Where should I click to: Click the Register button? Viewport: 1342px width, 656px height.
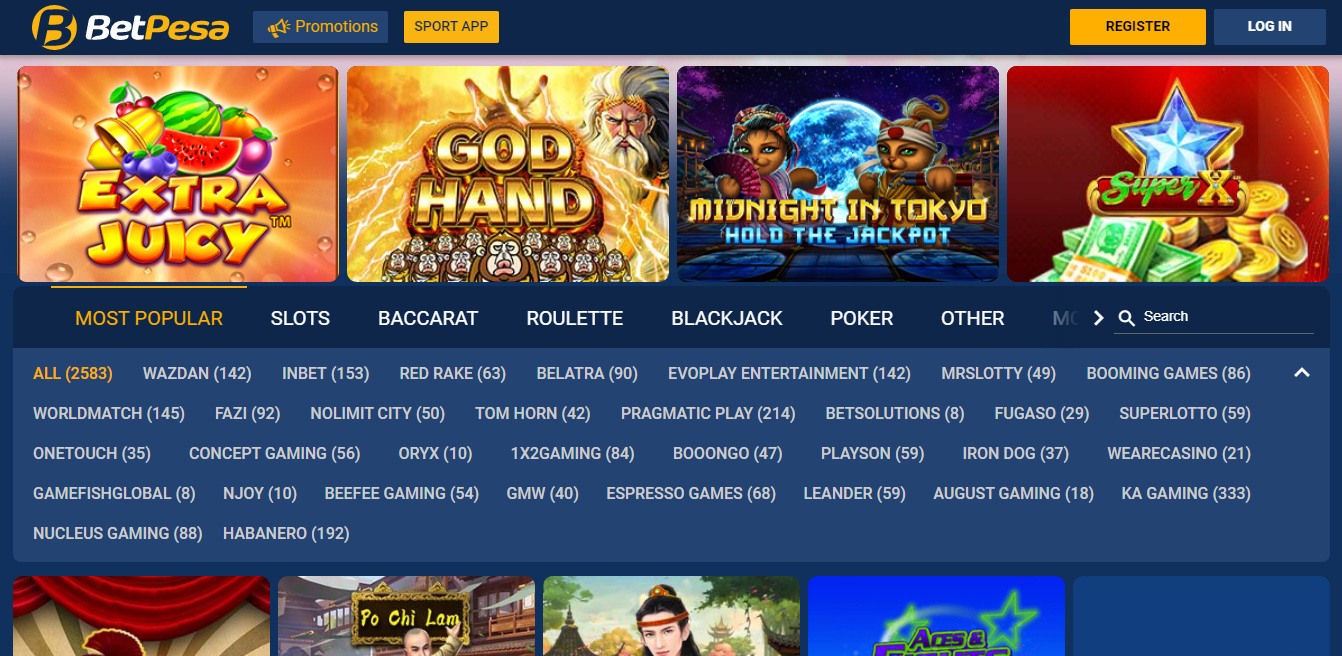[x=1138, y=27]
